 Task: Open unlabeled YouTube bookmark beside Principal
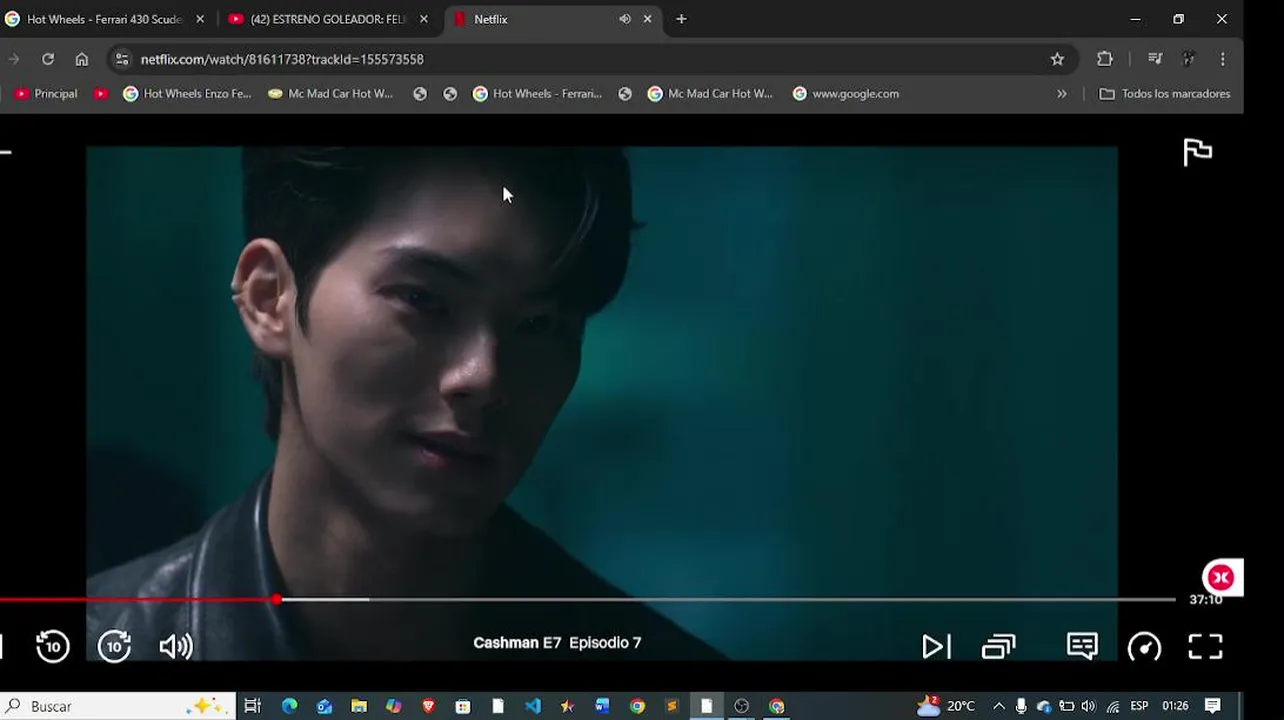(101, 94)
